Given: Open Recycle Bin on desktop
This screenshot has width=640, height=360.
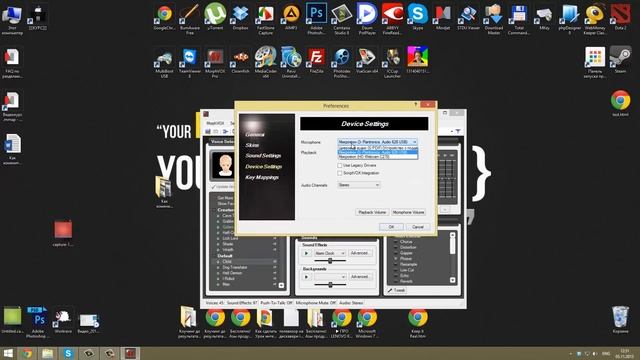Looking at the screenshot, I should click(620, 320).
